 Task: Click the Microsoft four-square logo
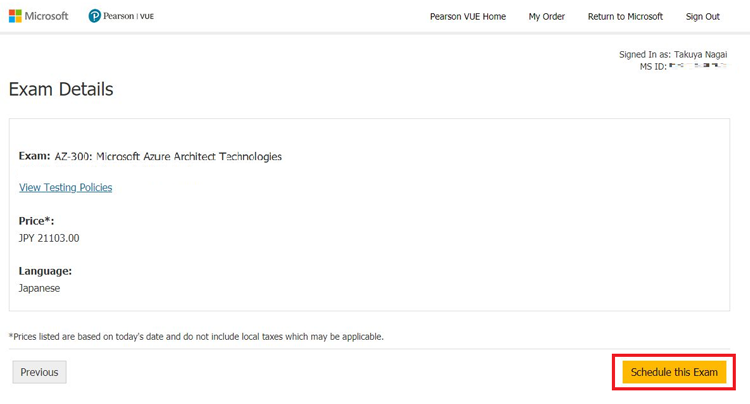[x=15, y=16]
